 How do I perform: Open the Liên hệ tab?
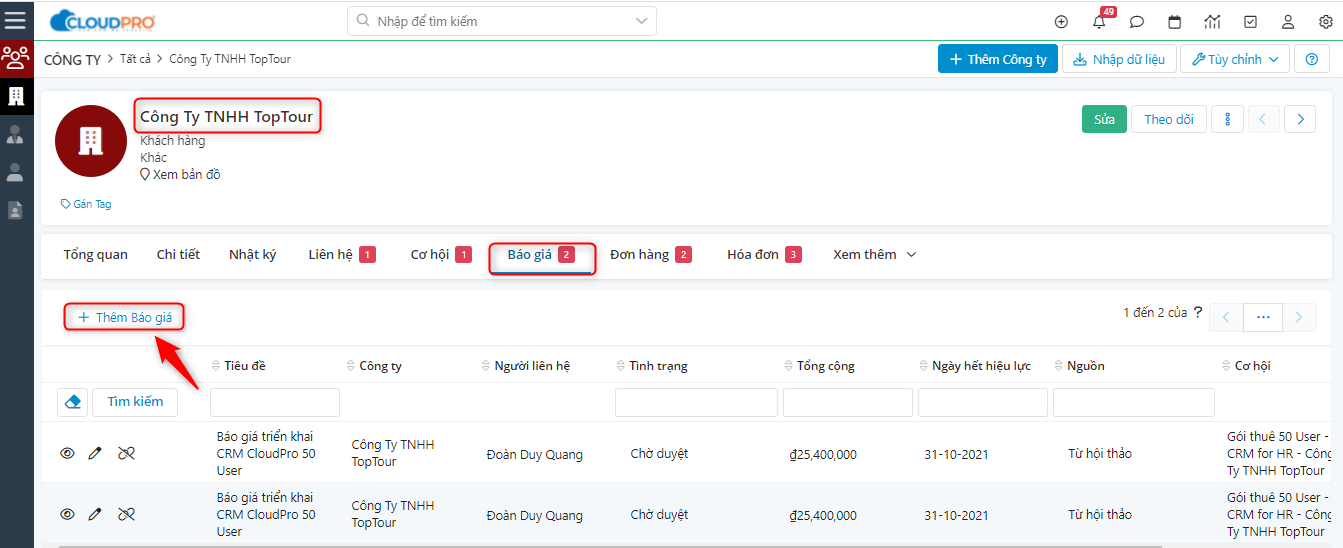(x=341, y=254)
